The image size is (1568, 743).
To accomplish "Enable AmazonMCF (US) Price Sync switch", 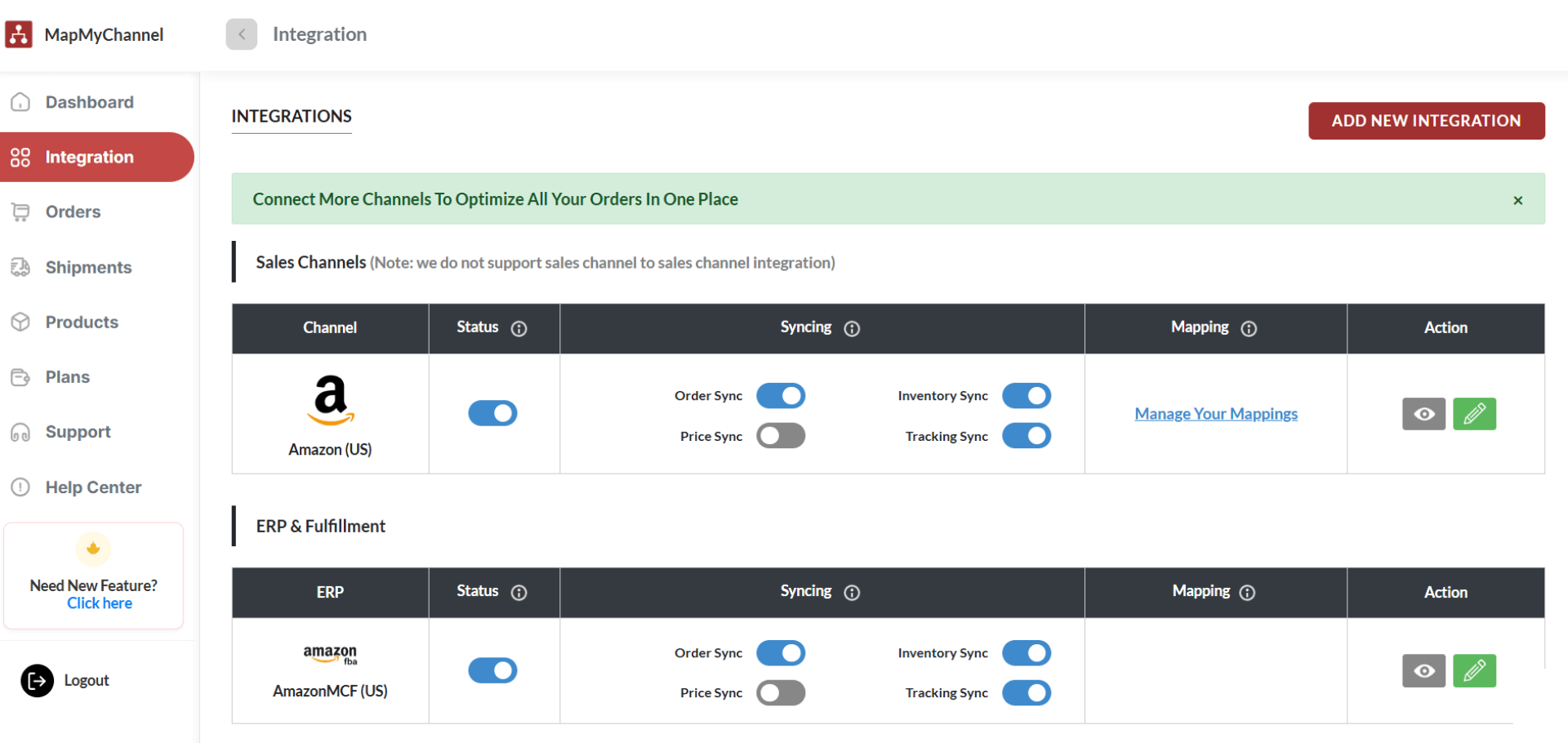I will click(781, 693).
